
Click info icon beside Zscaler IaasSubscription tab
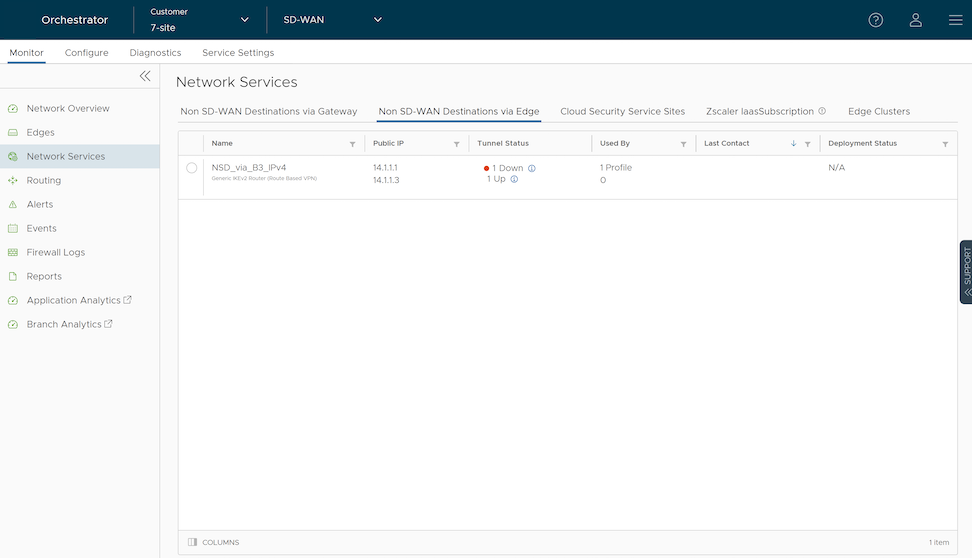click(x=822, y=111)
